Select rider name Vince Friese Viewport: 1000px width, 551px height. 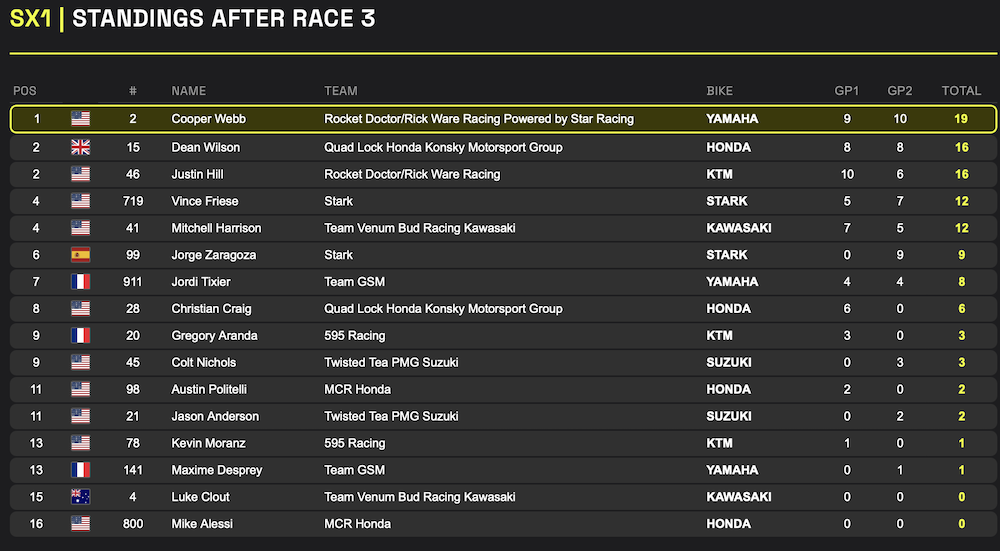click(x=205, y=201)
